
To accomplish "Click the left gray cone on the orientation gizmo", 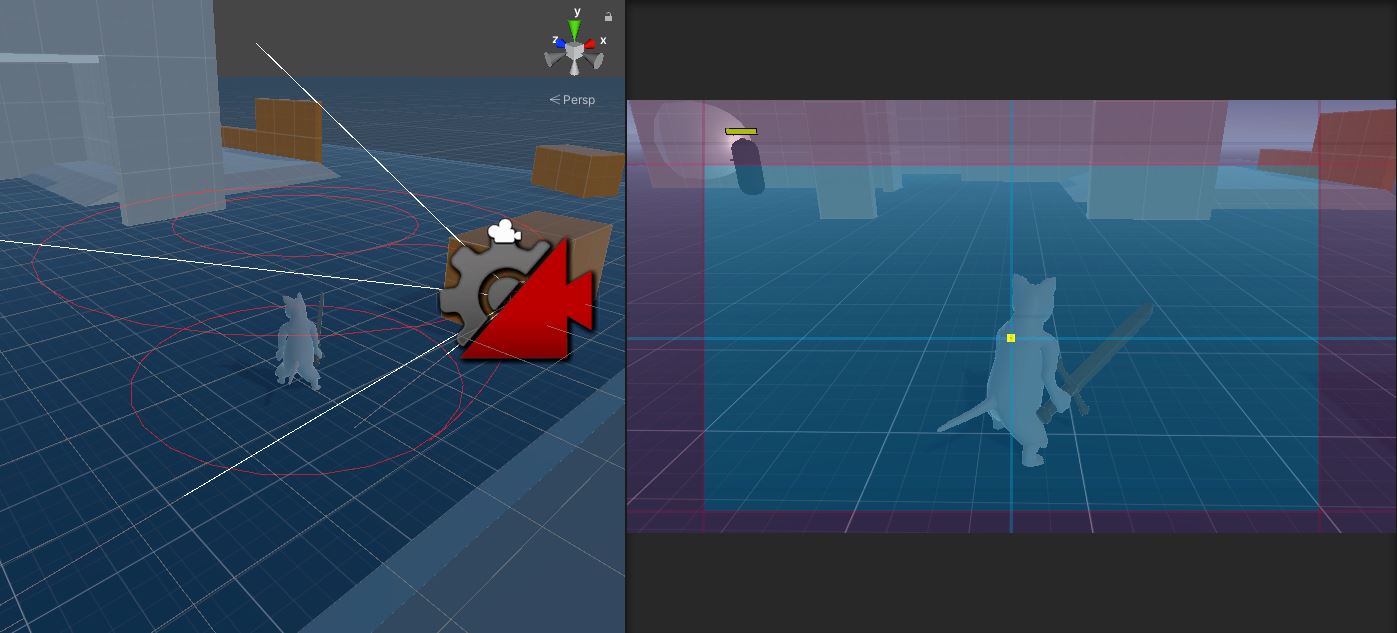I will pyautogui.click(x=553, y=60).
